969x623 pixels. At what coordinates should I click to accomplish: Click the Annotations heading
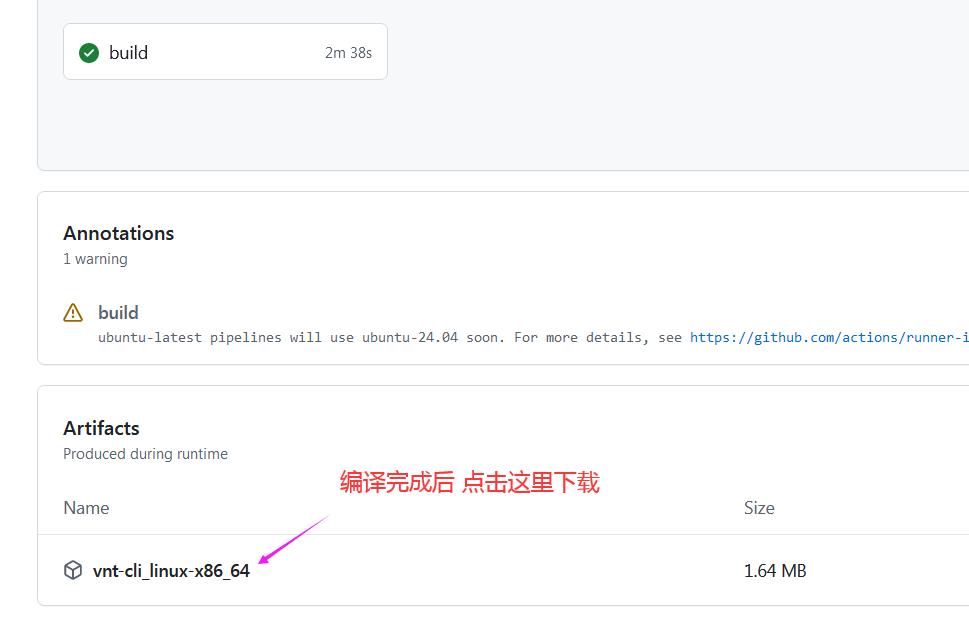click(119, 234)
